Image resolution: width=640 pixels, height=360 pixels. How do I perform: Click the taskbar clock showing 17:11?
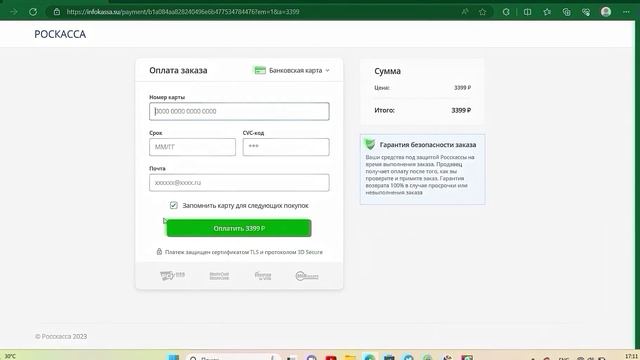tap(631, 356)
